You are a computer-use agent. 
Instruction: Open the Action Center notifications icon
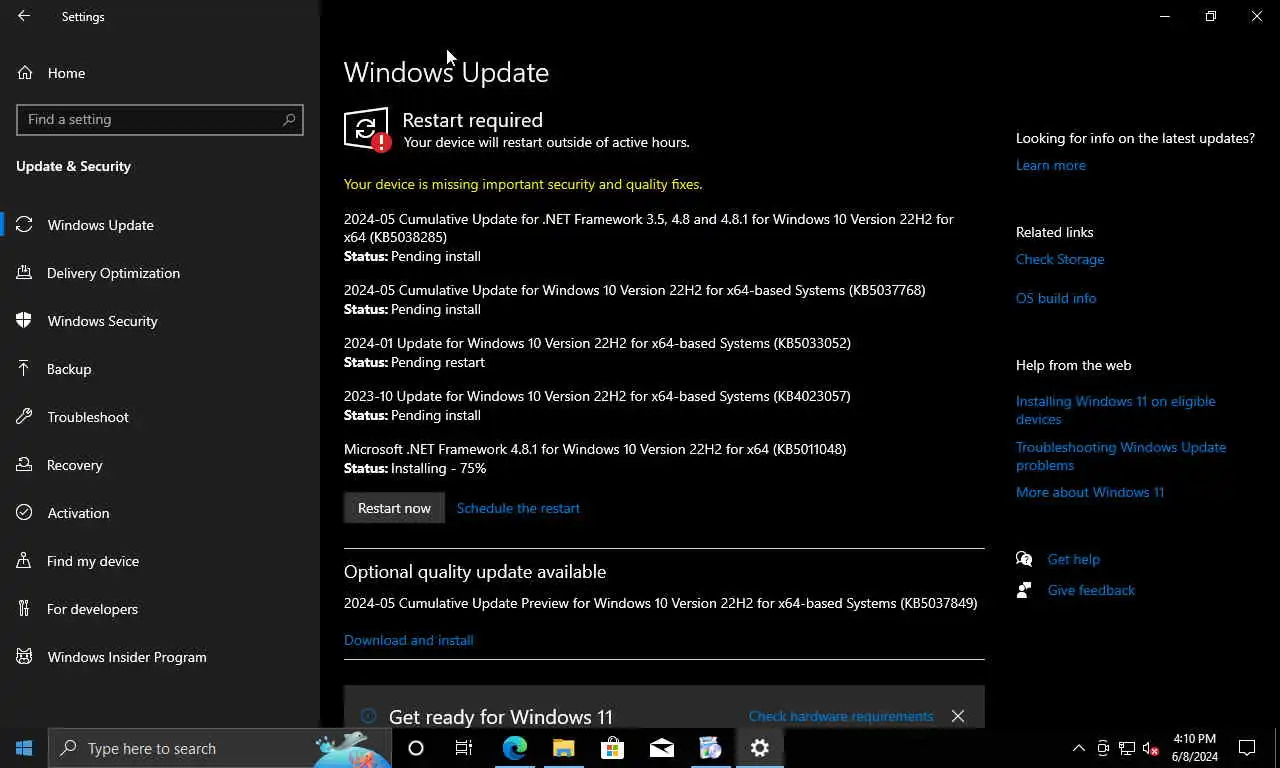click(1247, 748)
